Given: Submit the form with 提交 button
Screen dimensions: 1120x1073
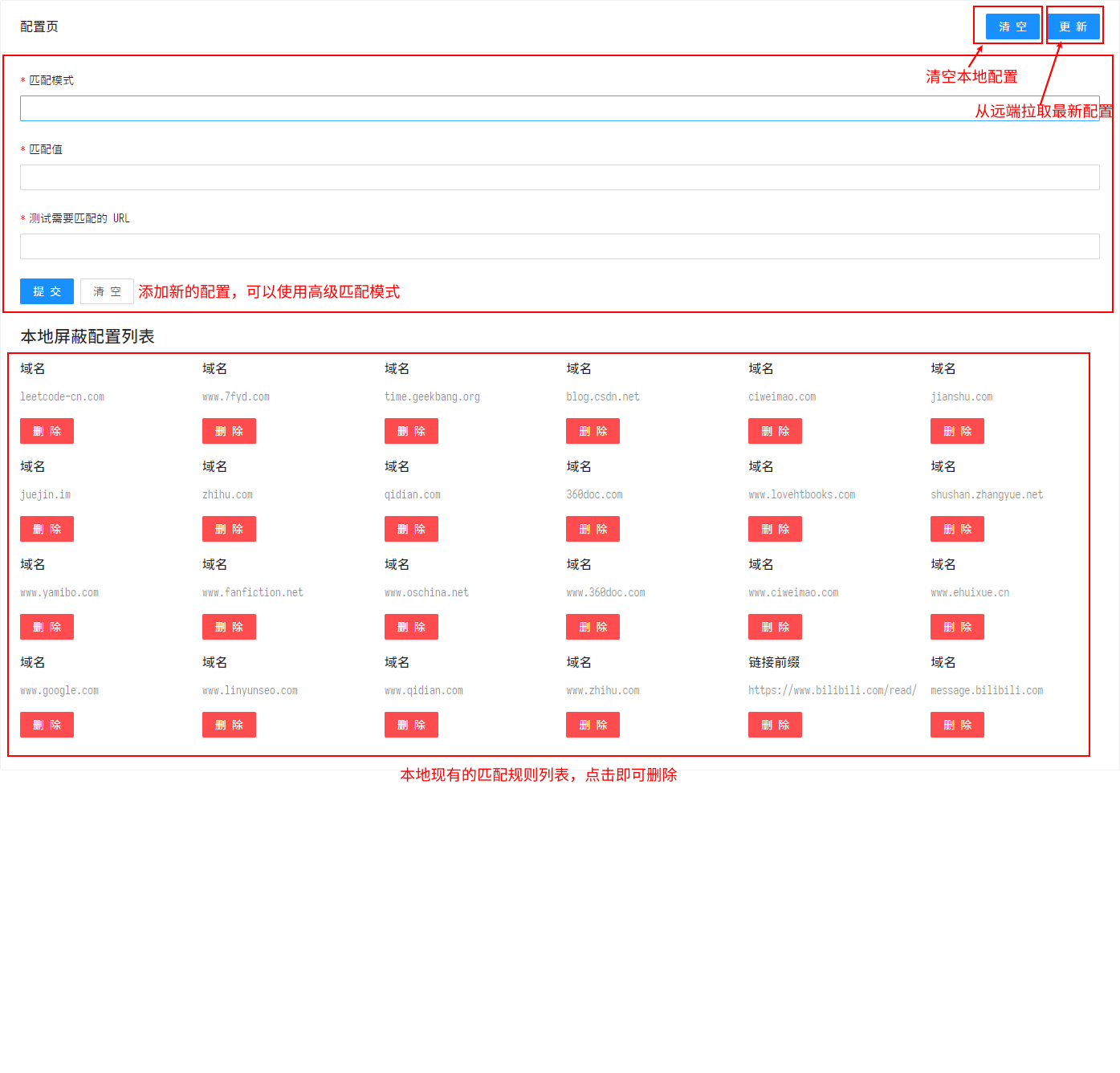Looking at the screenshot, I should click(x=47, y=291).
